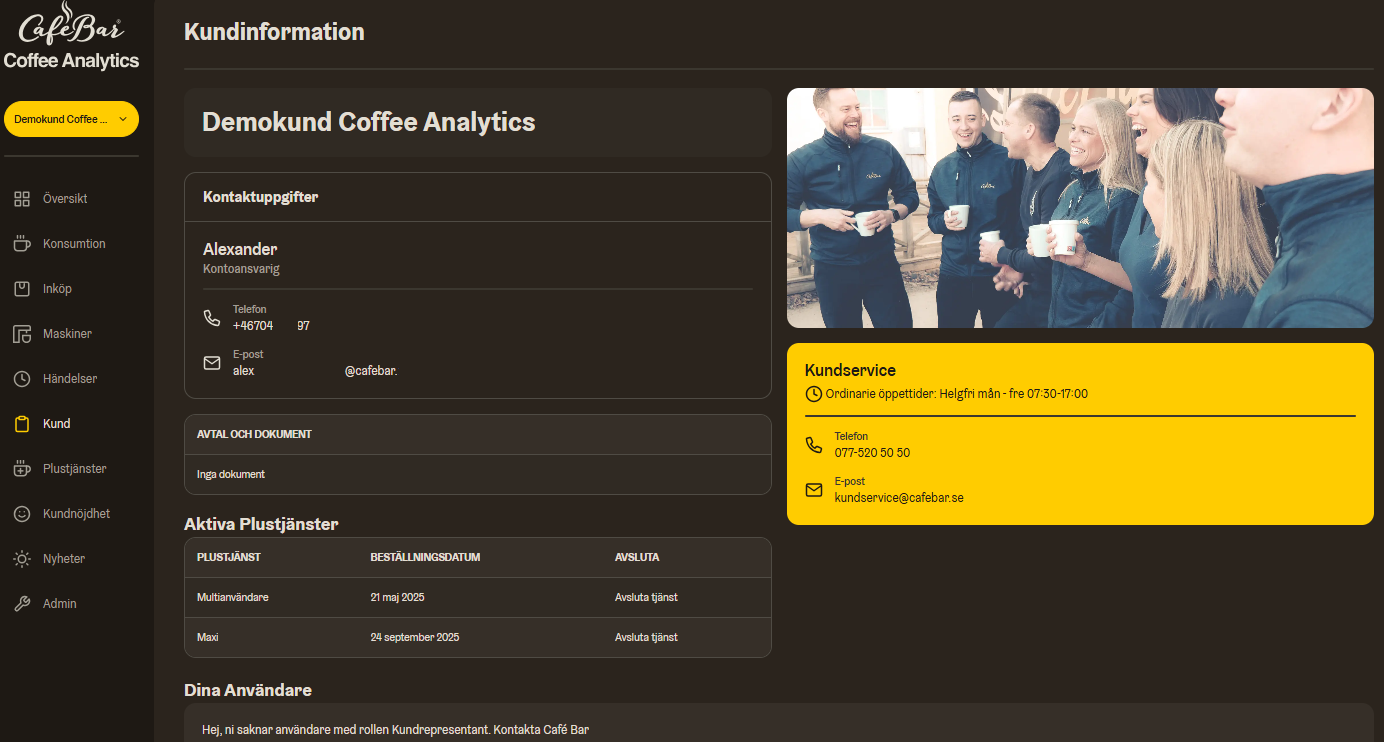Image resolution: width=1384 pixels, height=742 pixels.
Task: Click the Kundnöjdhet smiley face icon
Action: (x=22, y=514)
